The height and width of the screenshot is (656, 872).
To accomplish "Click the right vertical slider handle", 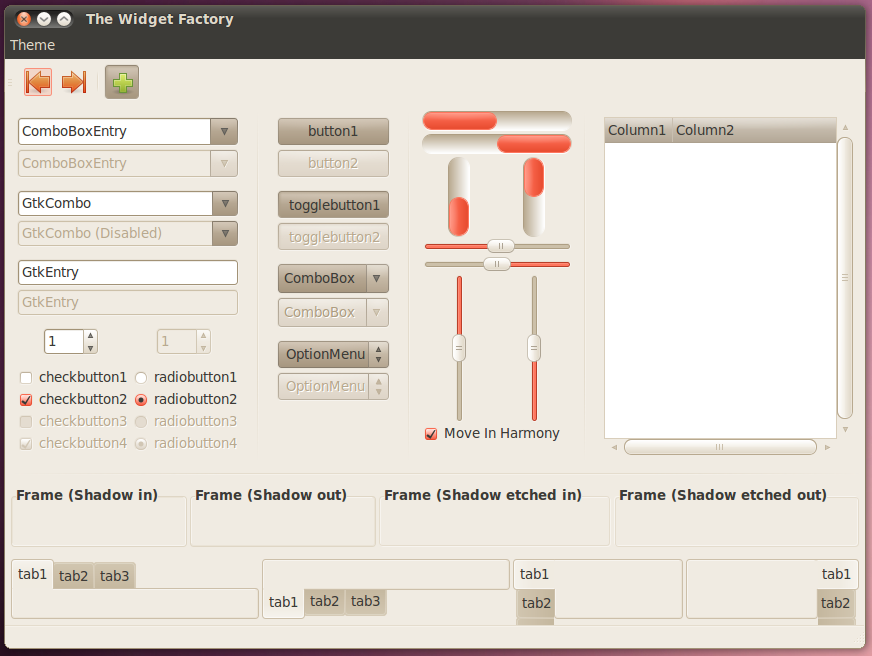I will pos(534,348).
